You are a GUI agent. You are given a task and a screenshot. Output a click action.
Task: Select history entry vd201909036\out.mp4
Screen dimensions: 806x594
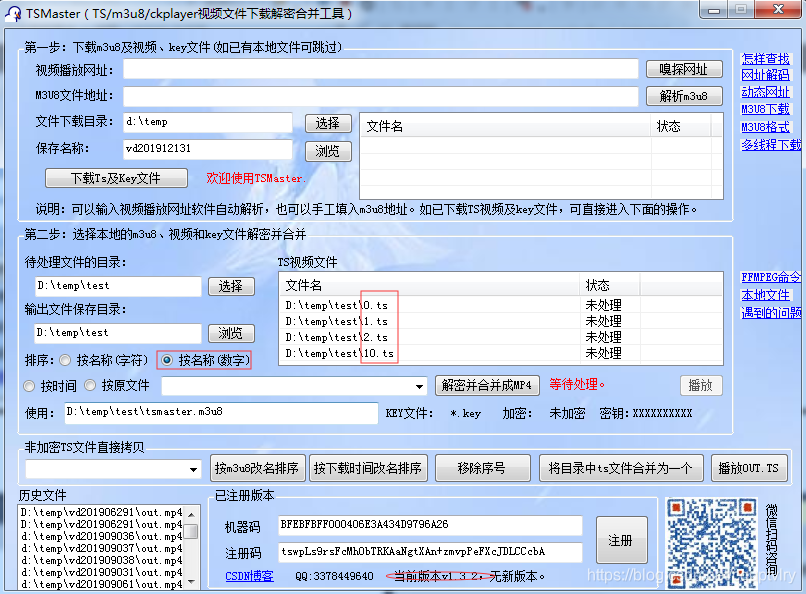(x=101, y=537)
